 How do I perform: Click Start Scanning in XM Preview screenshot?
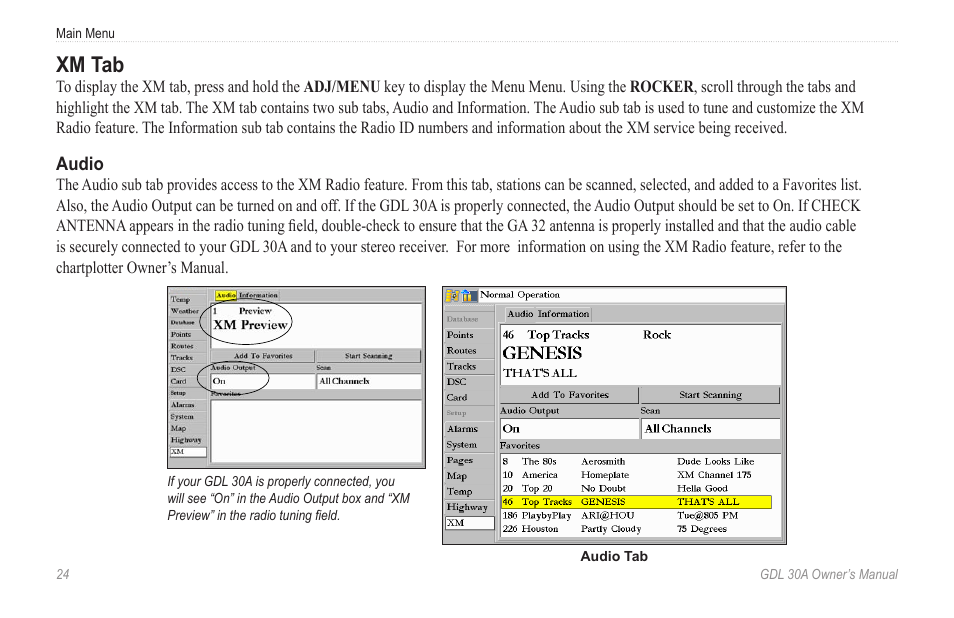point(369,356)
